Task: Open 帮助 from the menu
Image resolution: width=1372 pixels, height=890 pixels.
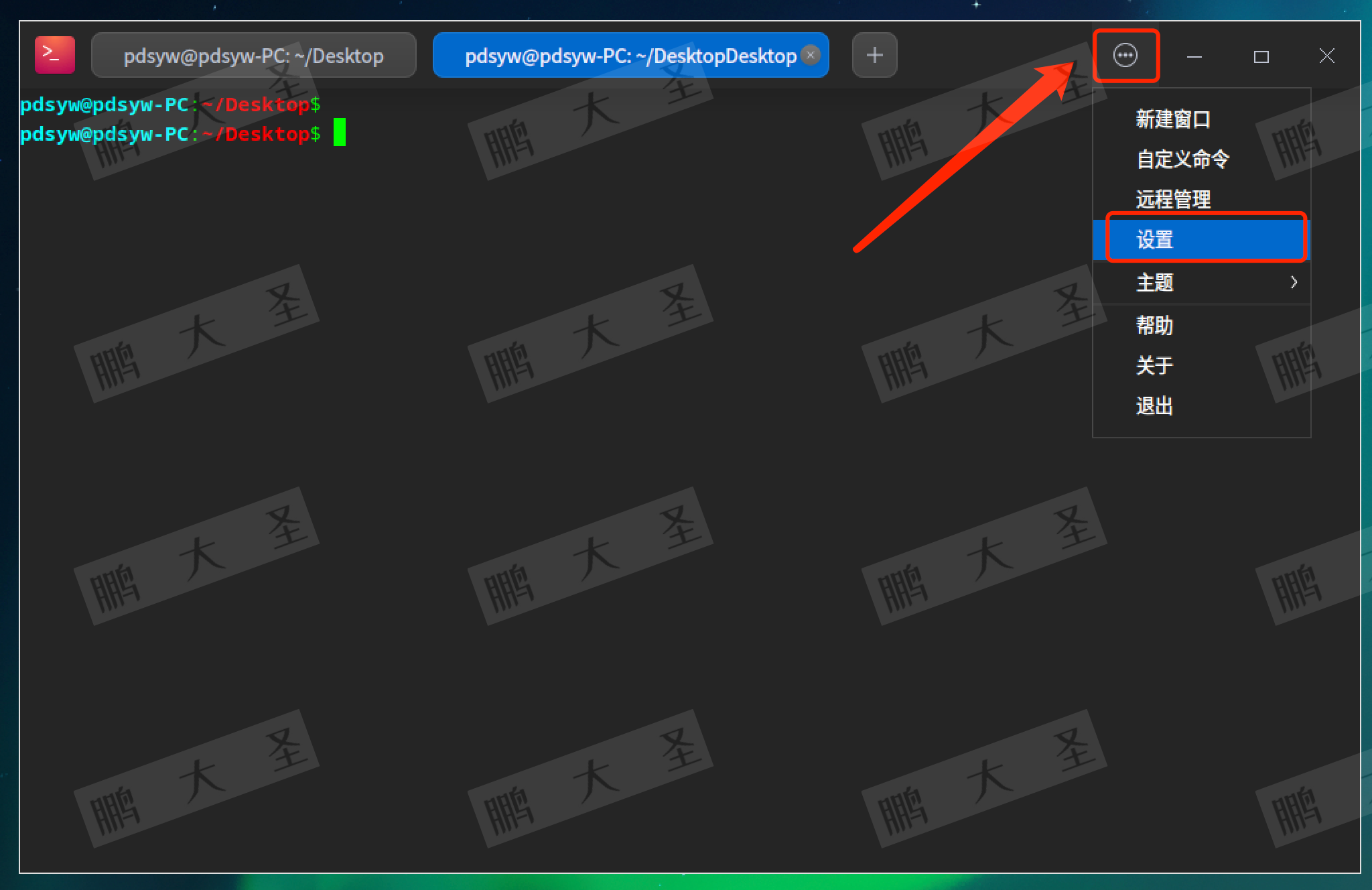Action: (1155, 326)
